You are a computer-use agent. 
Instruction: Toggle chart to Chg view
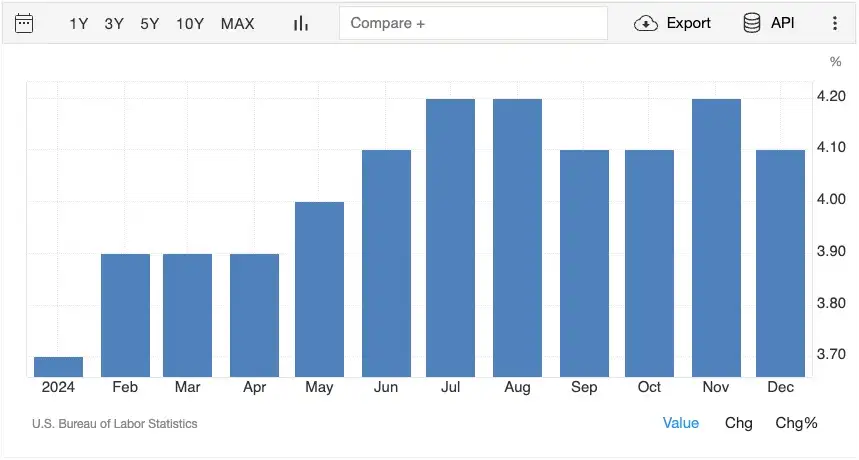738,423
